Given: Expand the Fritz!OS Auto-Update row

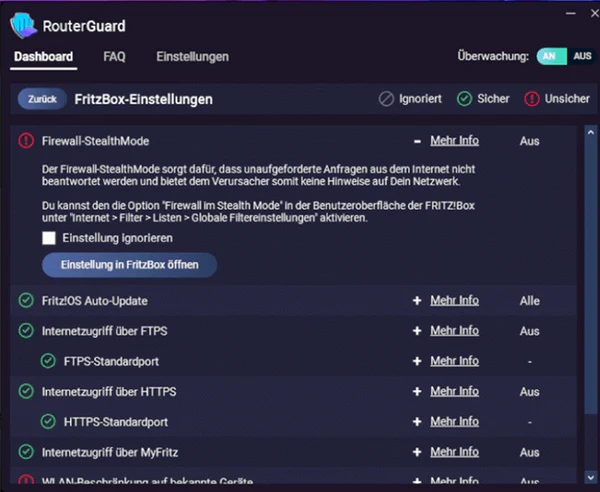Looking at the screenshot, I should point(417,301).
